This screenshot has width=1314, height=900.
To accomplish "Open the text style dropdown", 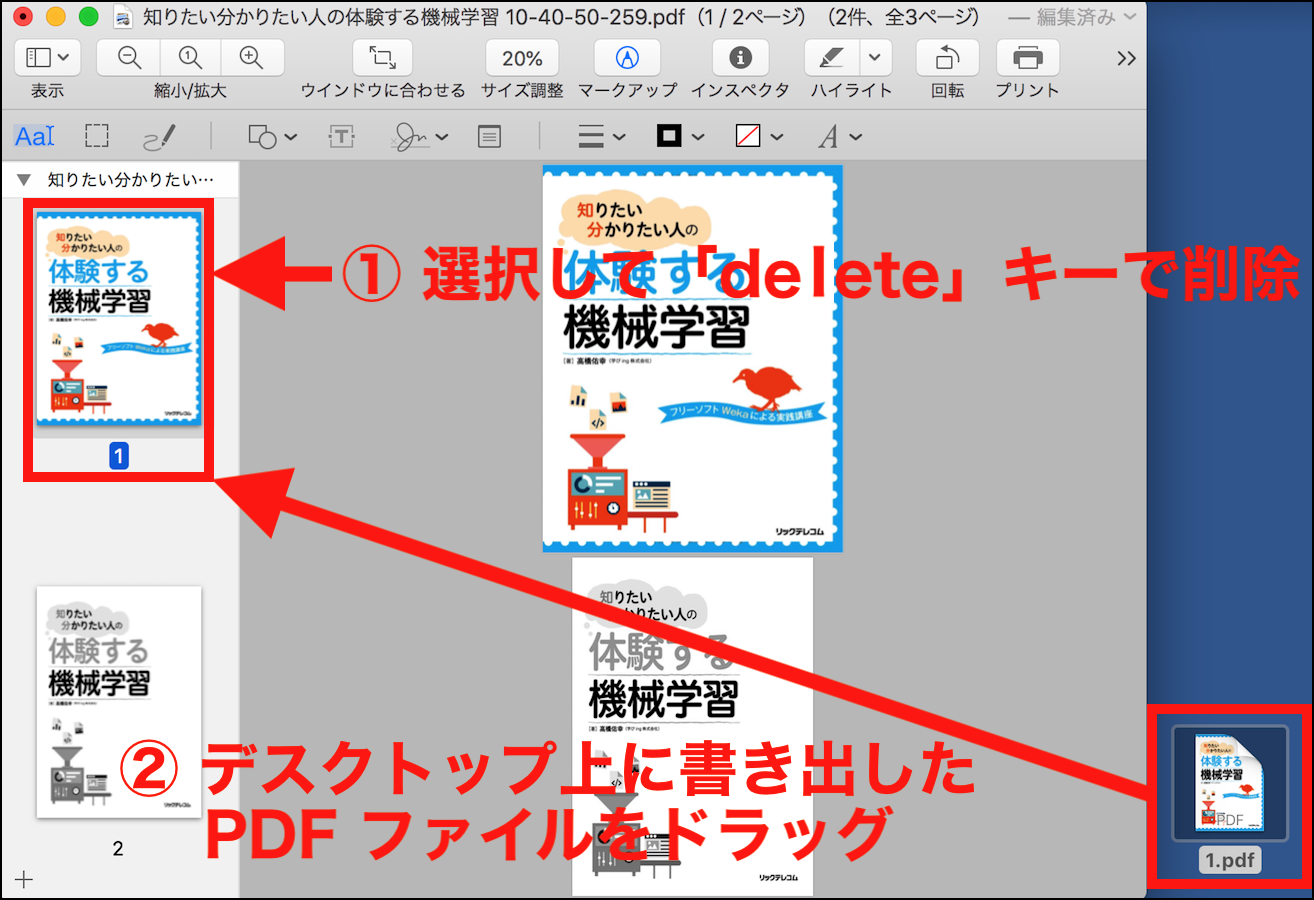I will click(840, 136).
